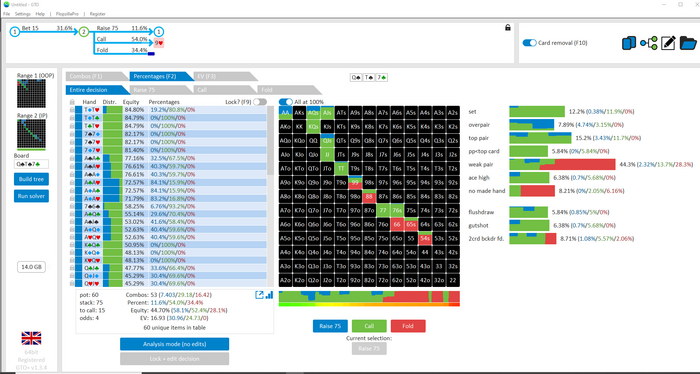Image resolution: width=700 pixels, height=374 pixels.
Task: Click the blue overlapping cards icon
Action: coord(629,43)
